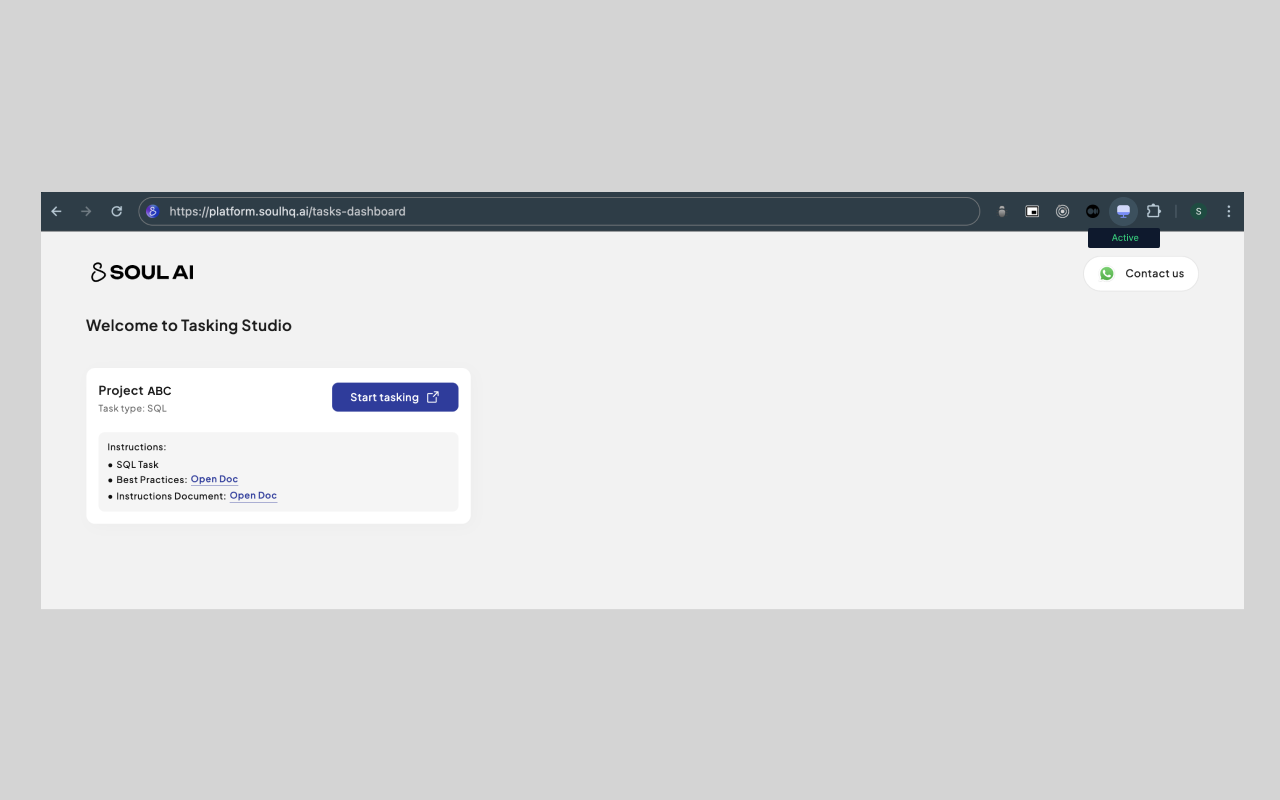This screenshot has width=1280, height=800.
Task: Click the Medium-style black circle extension icon
Action: [1093, 211]
